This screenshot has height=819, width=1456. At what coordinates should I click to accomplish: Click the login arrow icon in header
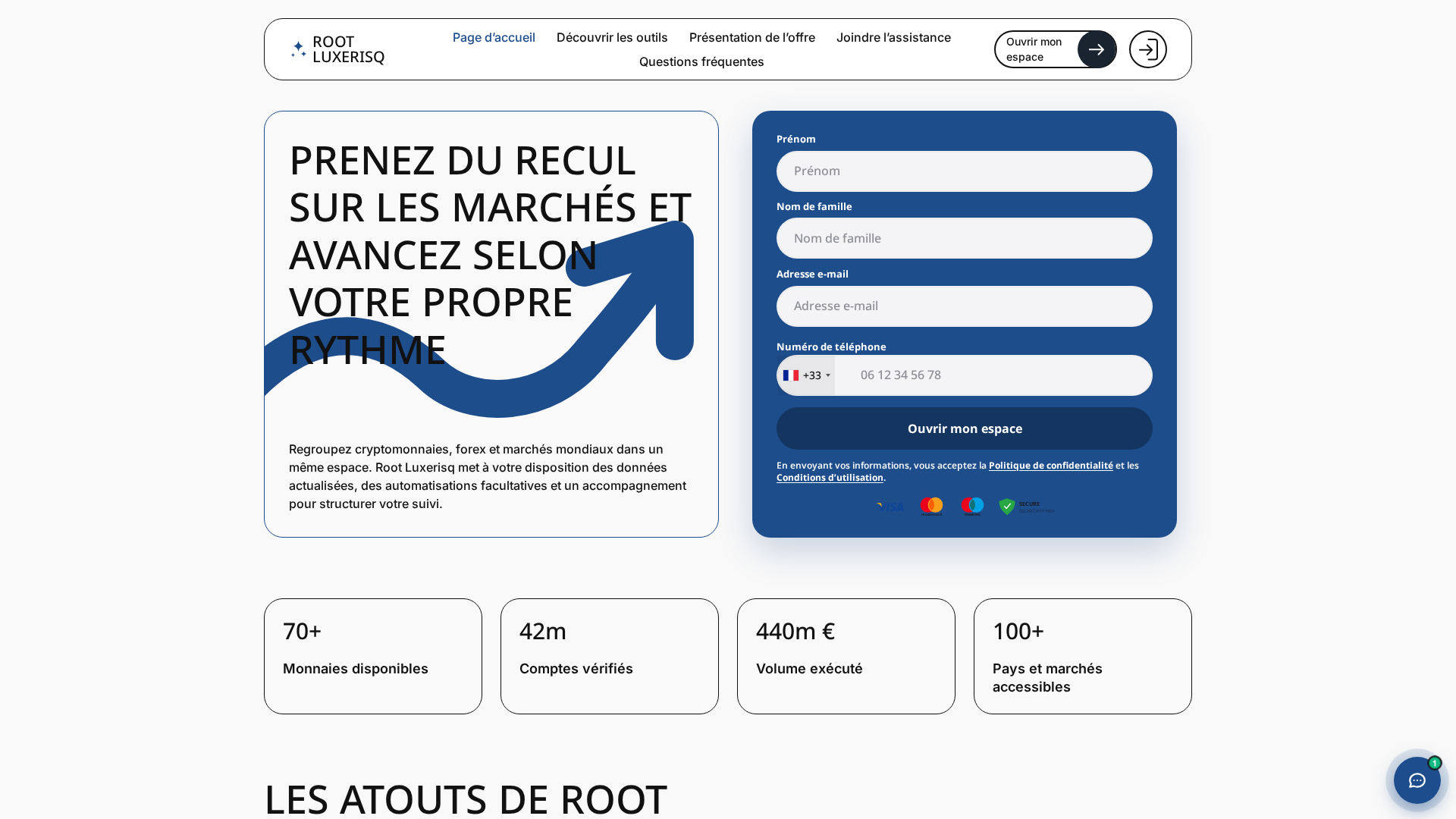(1147, 49)
